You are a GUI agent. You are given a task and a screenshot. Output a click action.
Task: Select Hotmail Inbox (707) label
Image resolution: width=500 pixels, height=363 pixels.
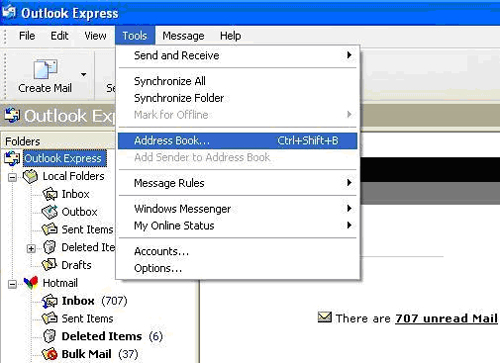(x=94, y=301)
